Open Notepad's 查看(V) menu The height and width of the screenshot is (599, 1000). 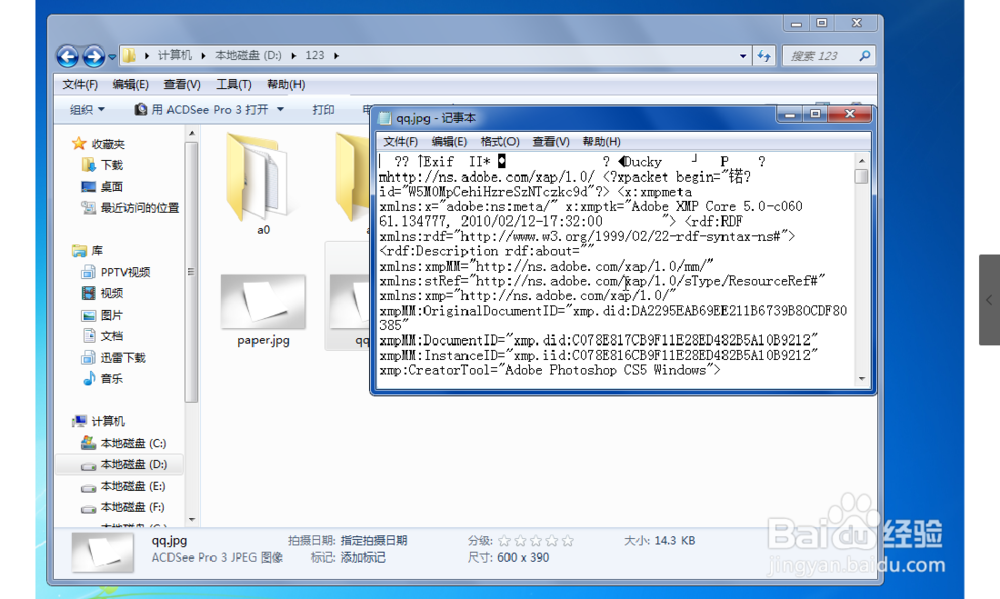click(550, 142)
